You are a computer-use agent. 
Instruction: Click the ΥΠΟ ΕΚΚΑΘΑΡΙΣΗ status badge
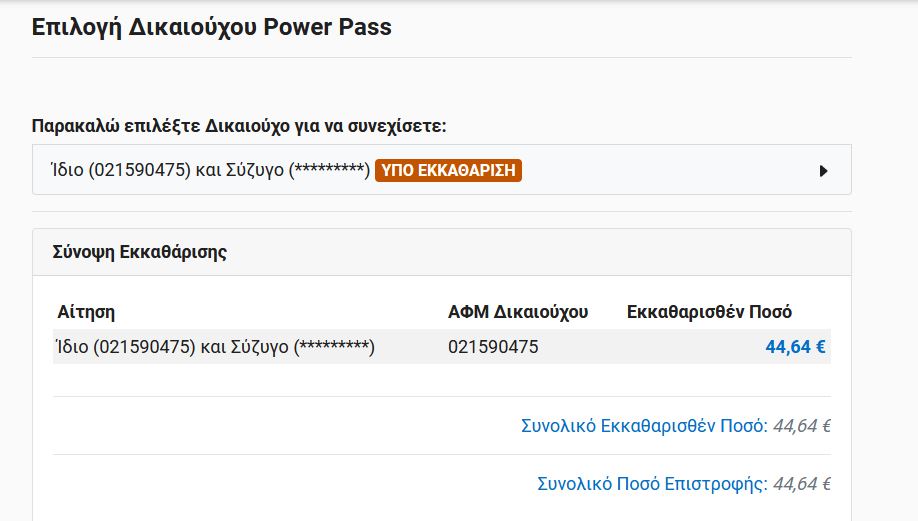click(448, 170)
